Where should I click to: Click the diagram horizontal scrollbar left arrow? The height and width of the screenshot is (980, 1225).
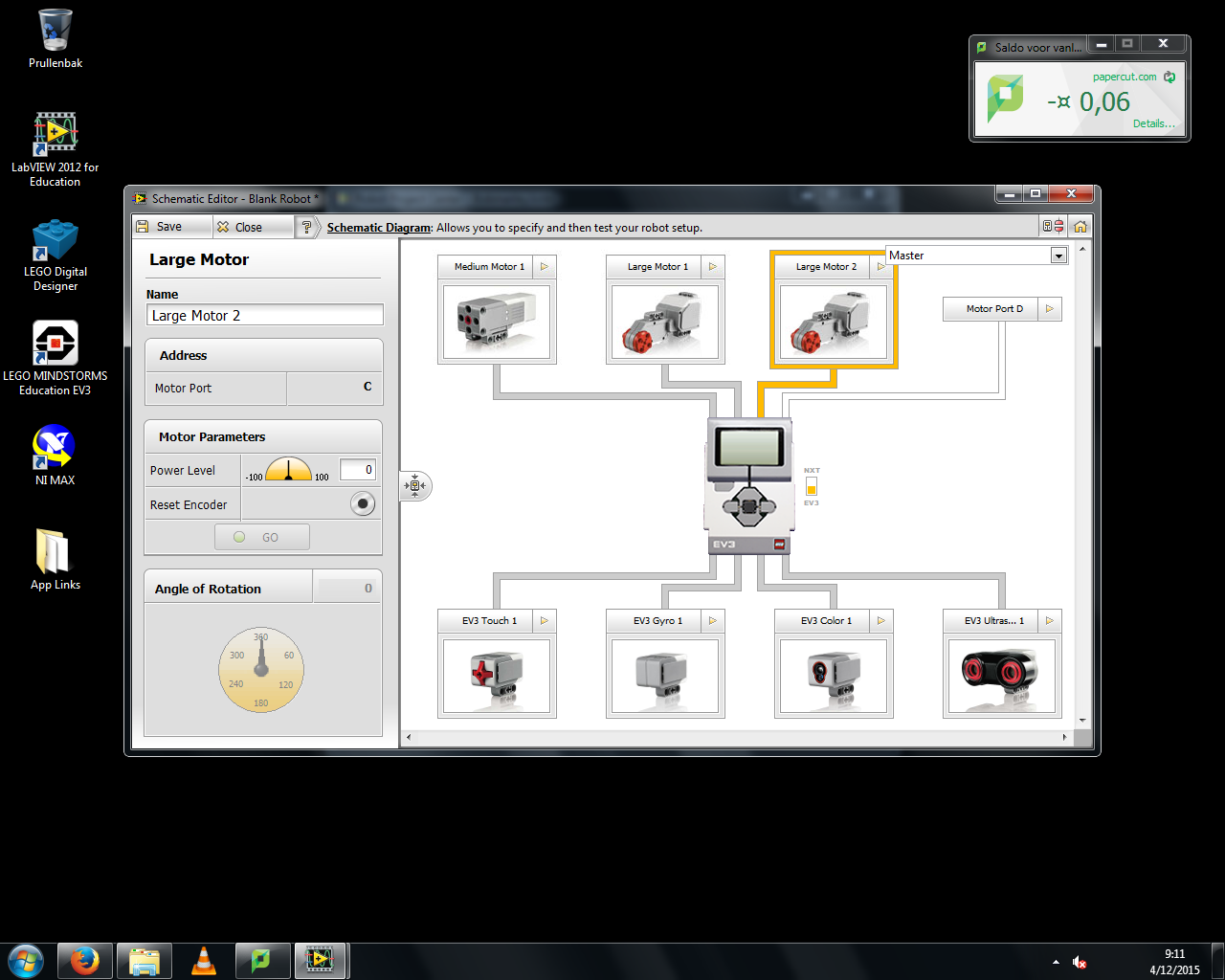(409, 737)
